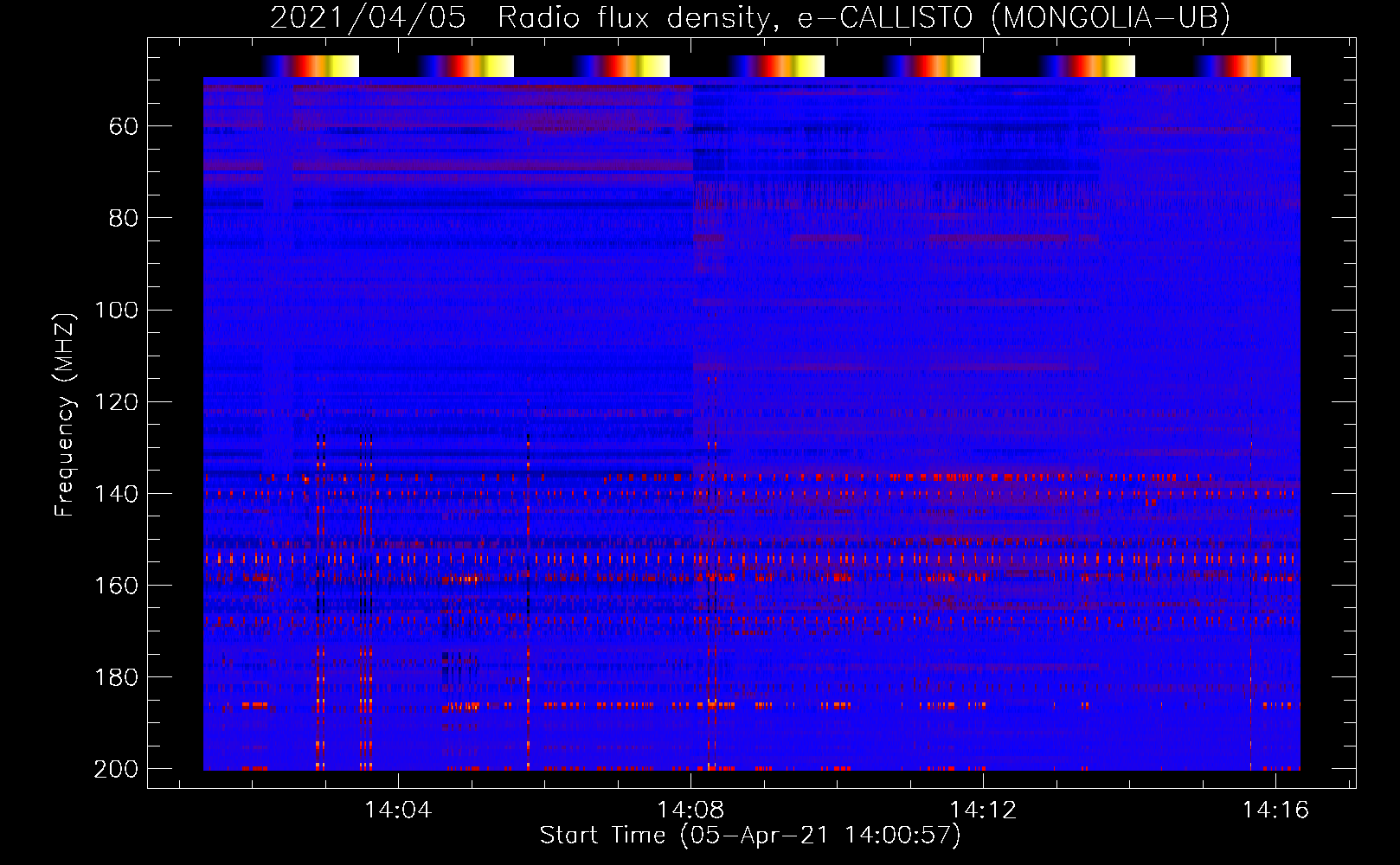Select the 80 frequency tick label

click(124, 218)
